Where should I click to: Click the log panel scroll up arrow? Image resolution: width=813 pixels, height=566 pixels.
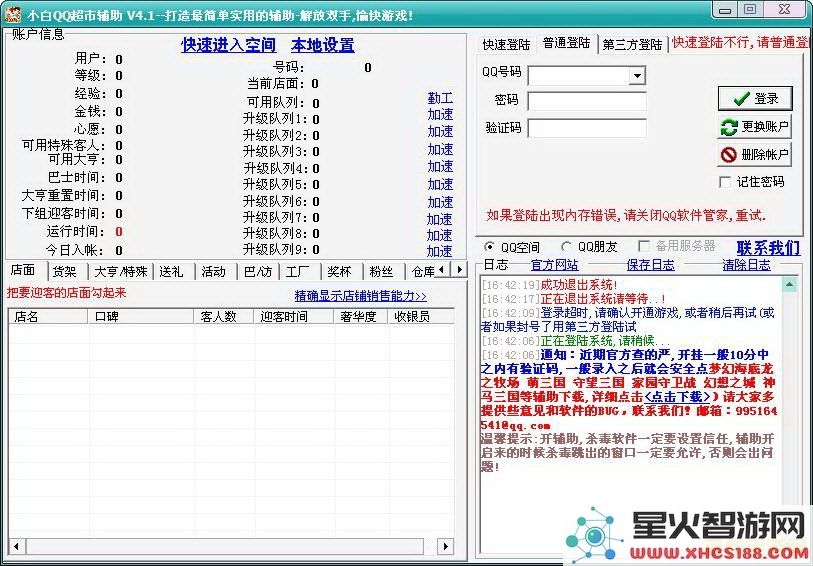coord(789,285)
